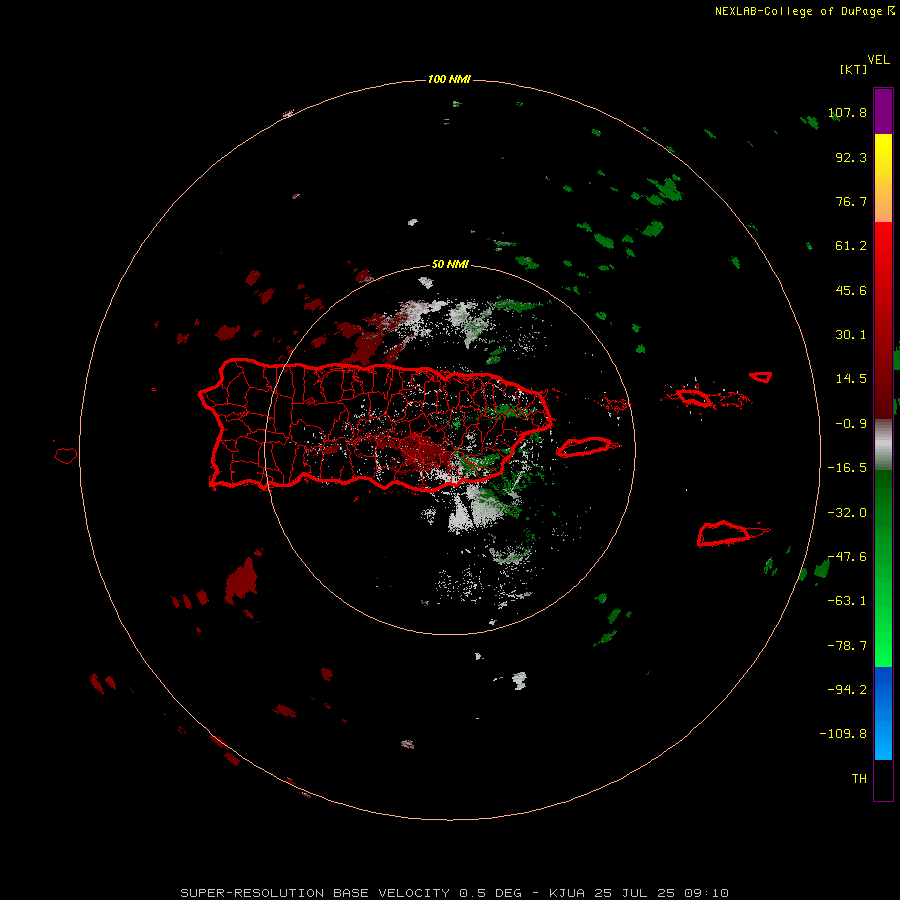
Task: Click the -16.5 legend value
Action: pos(847,468)
